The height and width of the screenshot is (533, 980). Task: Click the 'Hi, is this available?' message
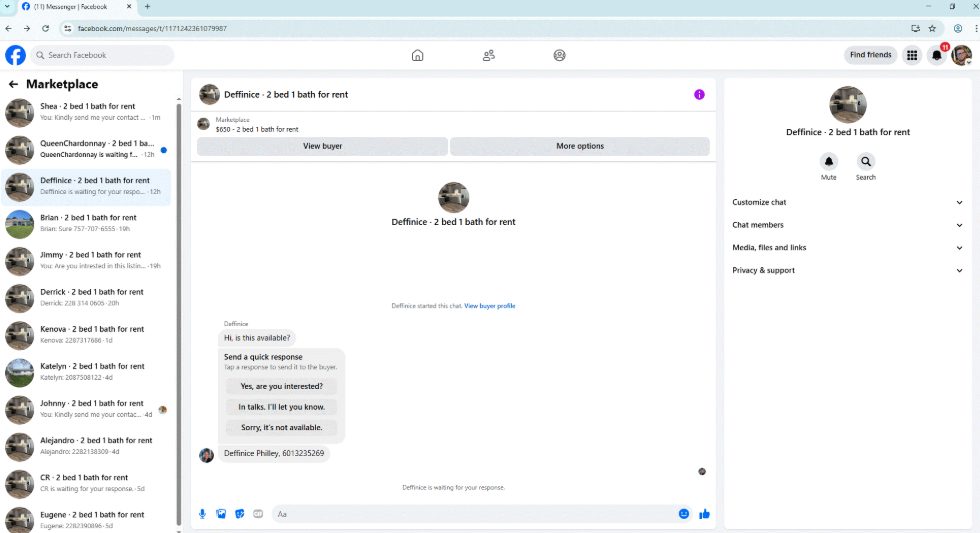tap(257, 338)
